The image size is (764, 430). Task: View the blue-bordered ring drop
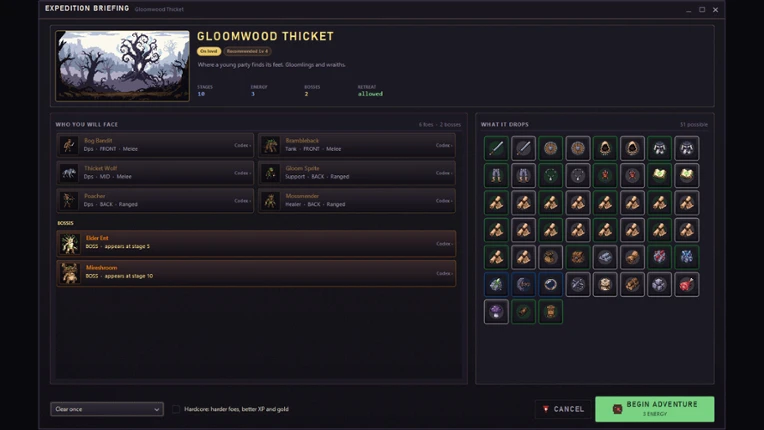pyautogui.click(x=551, y=284)
